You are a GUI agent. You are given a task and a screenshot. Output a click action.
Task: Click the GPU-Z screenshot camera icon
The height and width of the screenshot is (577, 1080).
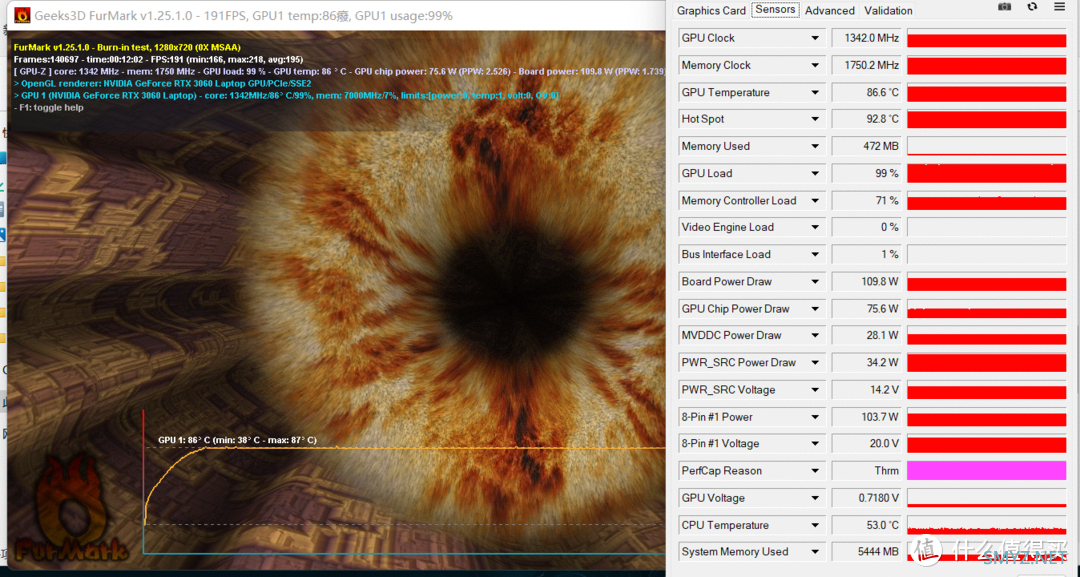pyautogui.click(x=1004, y=7)
